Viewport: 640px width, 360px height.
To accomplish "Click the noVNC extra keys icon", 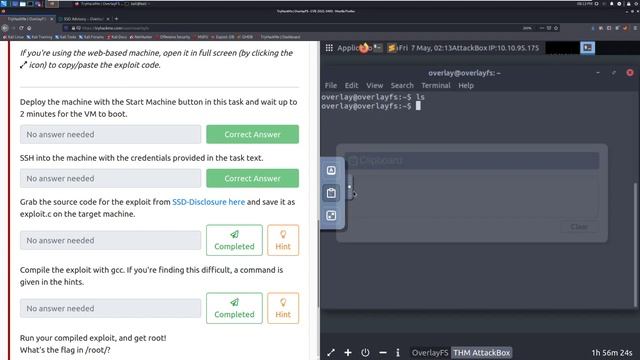I will pos(331,170).
